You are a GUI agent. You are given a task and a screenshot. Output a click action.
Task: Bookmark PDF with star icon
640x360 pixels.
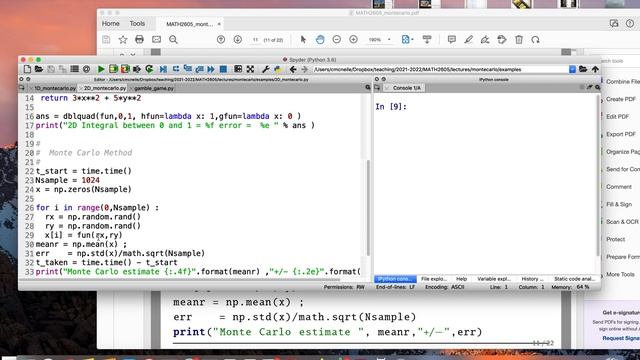123,40
